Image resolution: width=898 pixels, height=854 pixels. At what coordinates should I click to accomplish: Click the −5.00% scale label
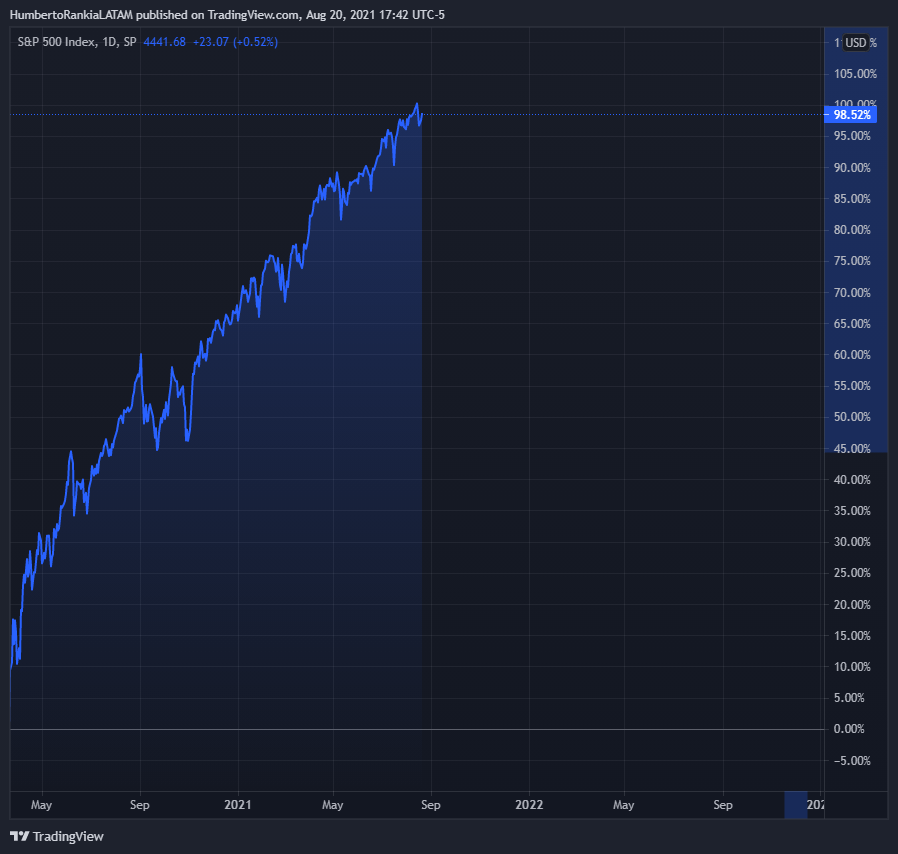852,761
